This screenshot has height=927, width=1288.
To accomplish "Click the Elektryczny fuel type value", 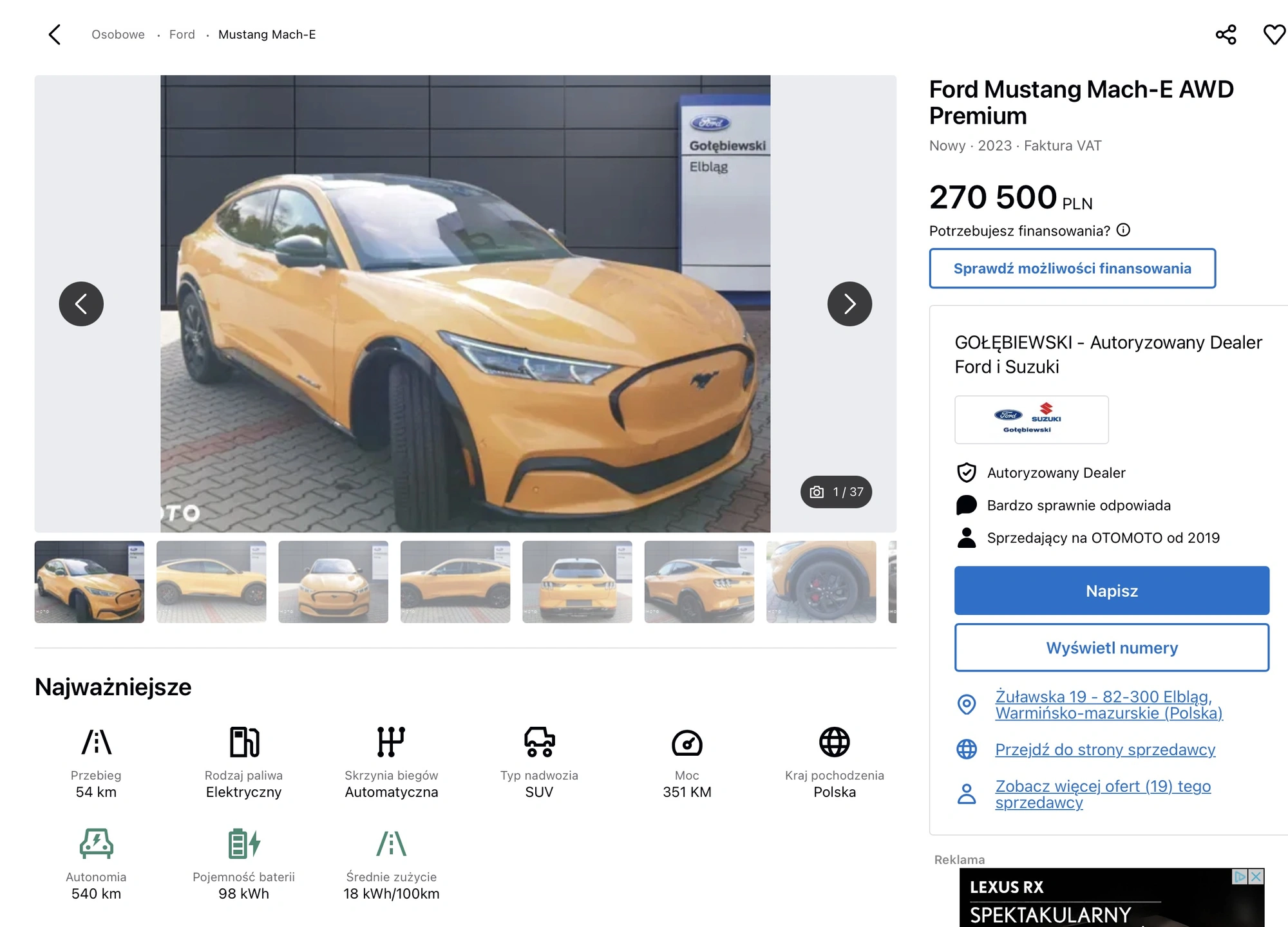I will tap(244, 792).
